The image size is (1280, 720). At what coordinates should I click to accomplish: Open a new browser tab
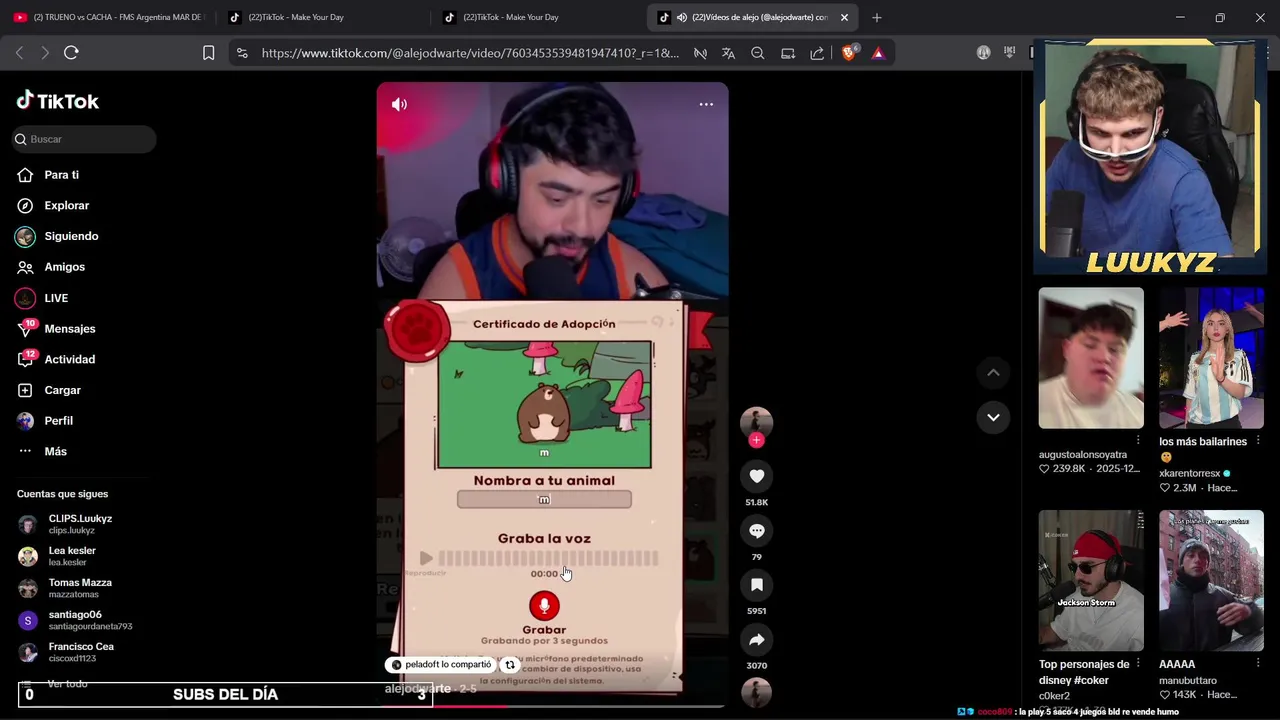[877, 17]
